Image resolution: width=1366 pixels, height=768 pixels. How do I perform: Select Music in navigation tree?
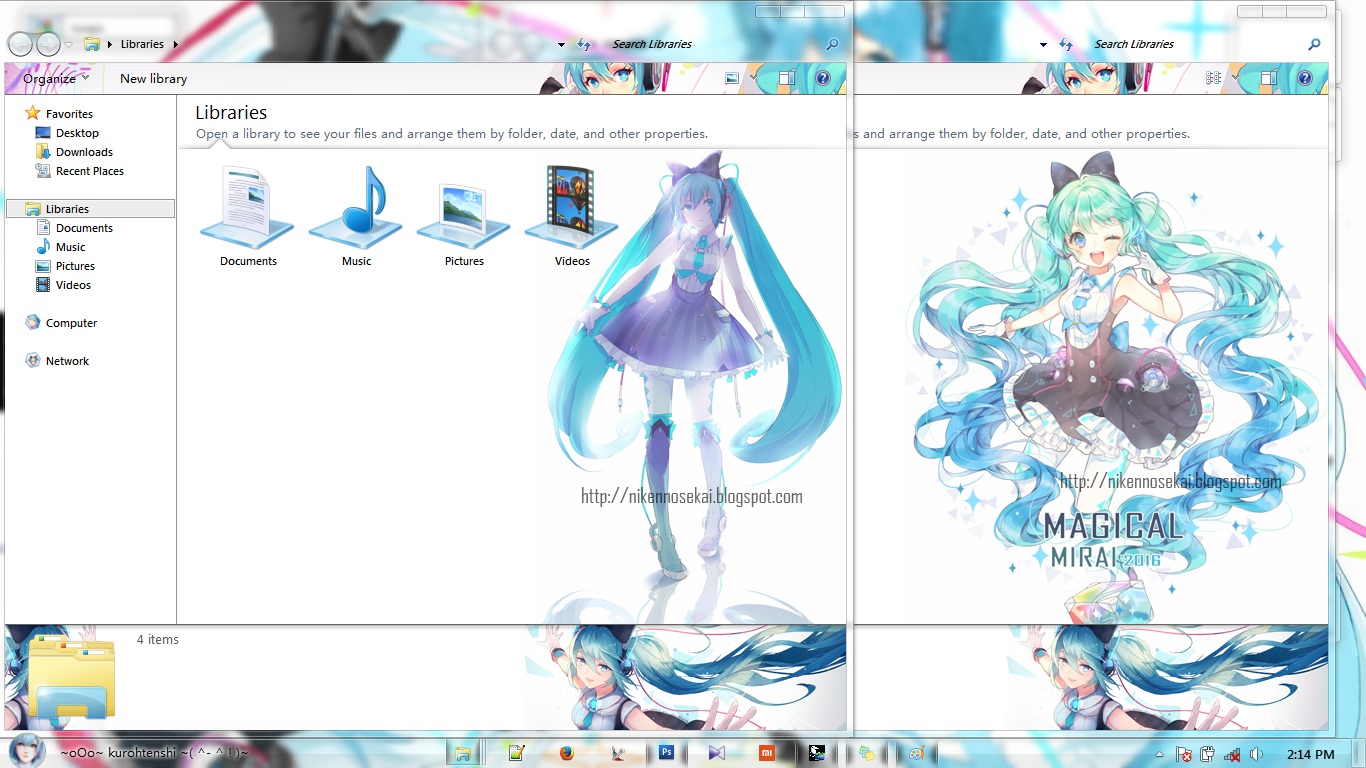(70, 247)
